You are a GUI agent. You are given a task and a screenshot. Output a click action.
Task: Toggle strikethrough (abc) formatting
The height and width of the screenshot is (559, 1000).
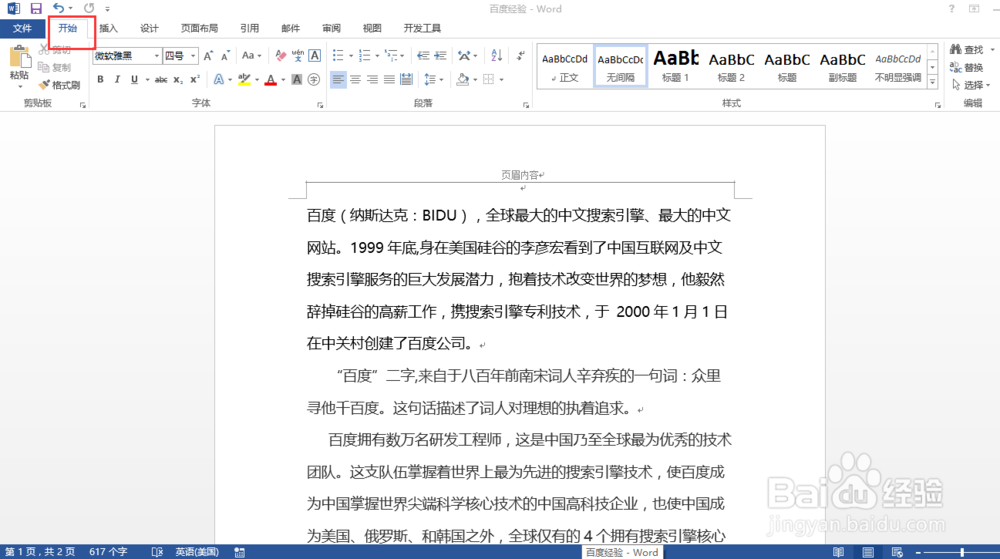coord(161,80)
